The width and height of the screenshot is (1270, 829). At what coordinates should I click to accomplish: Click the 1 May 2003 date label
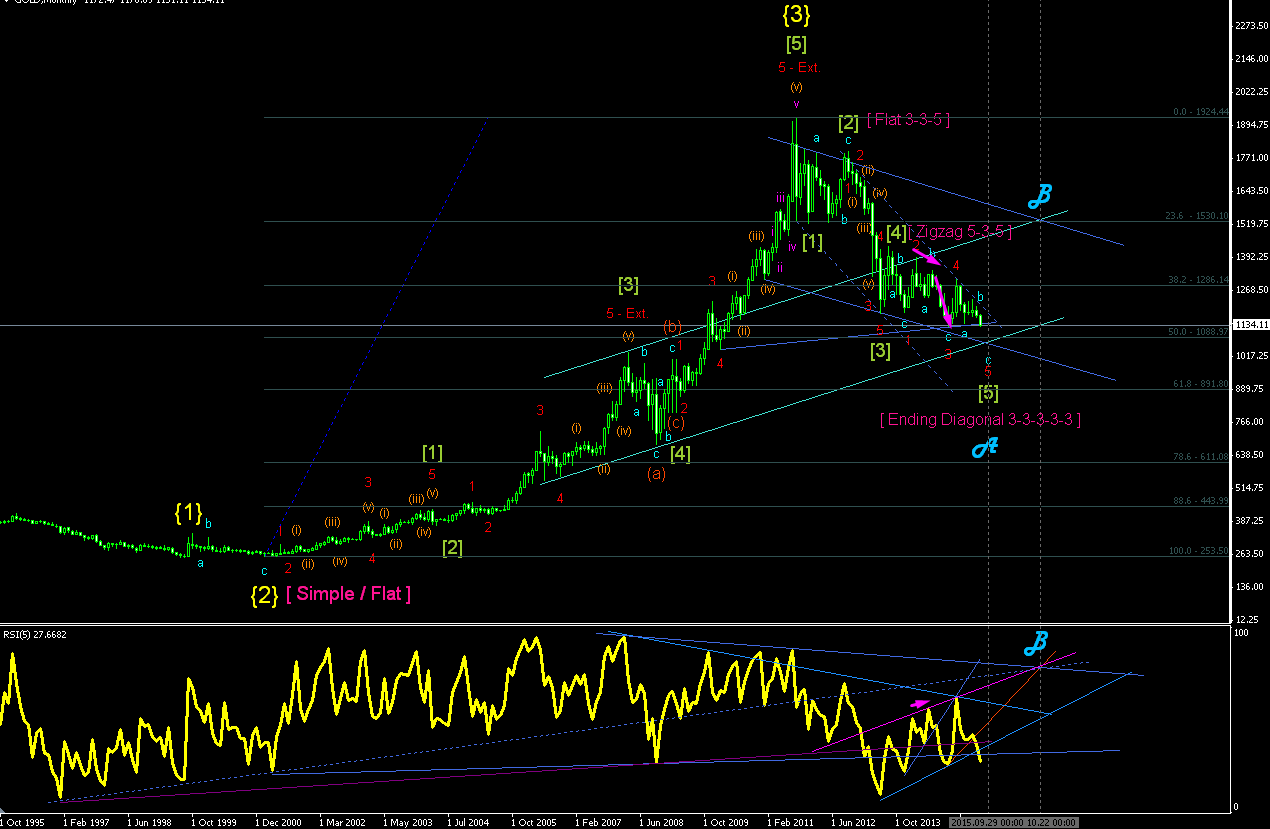coord(406,822)
